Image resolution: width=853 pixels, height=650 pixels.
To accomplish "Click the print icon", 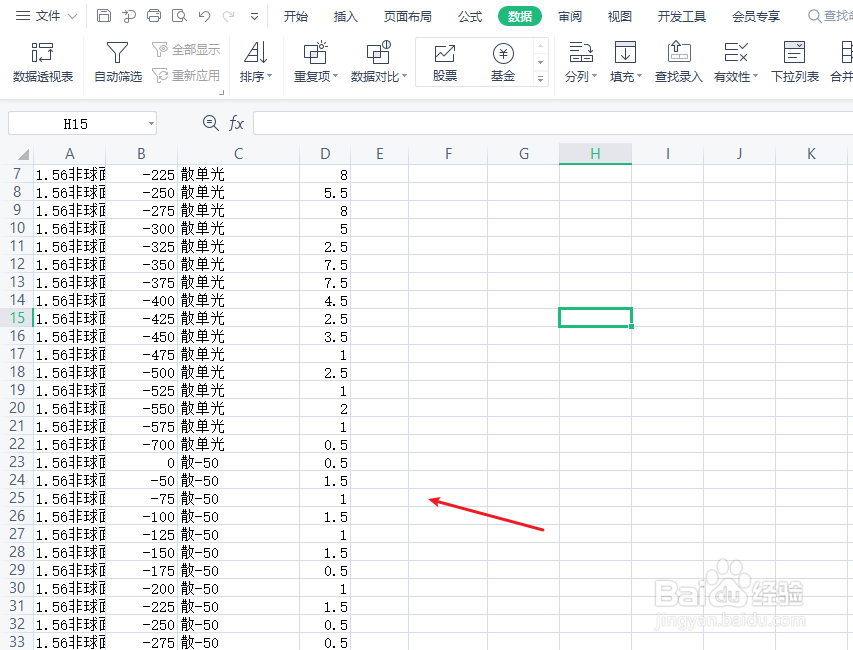I will [x=154, y=16].
